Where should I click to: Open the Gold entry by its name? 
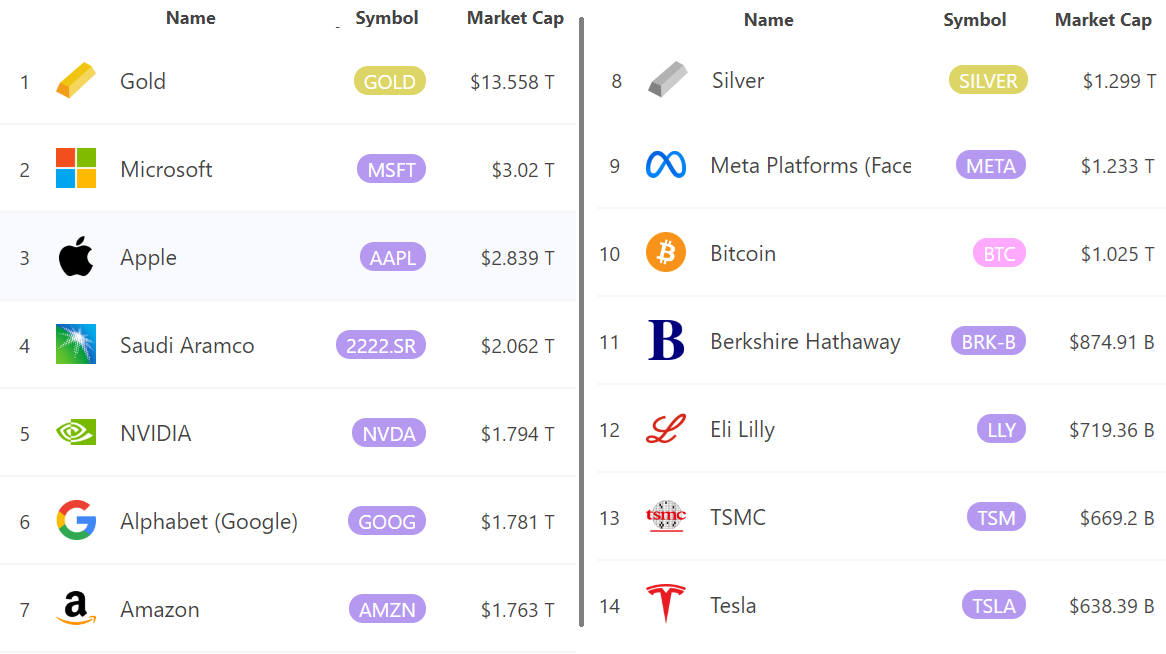(142, 81)
